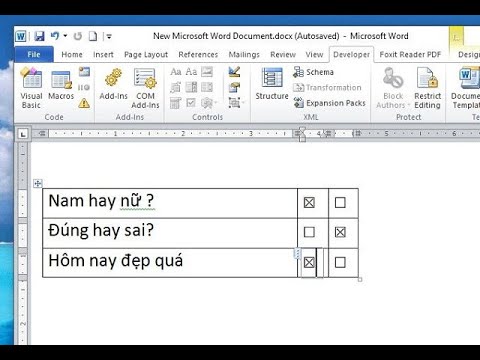Open the Add-Ins manager

tap(113, 84)
